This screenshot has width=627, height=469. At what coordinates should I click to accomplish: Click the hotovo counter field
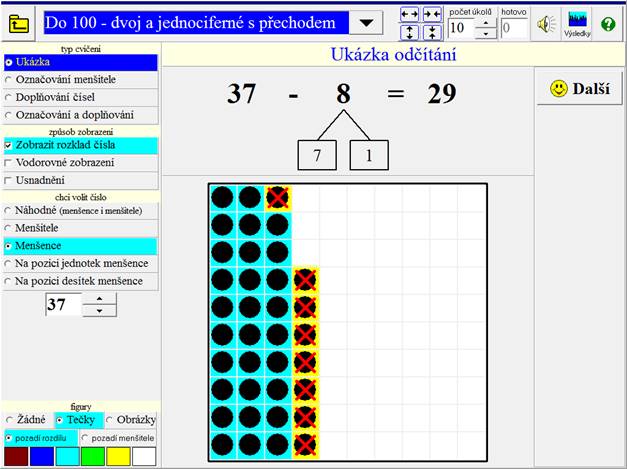514,28
